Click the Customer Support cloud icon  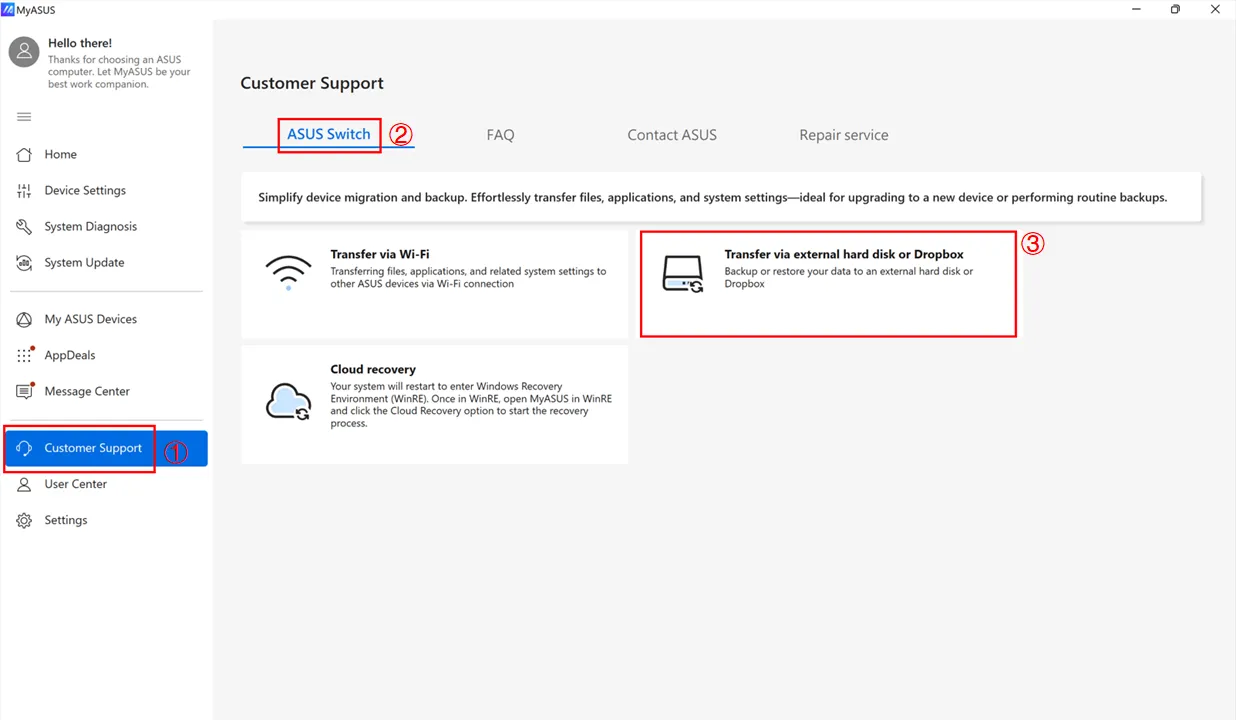(24, 448)
